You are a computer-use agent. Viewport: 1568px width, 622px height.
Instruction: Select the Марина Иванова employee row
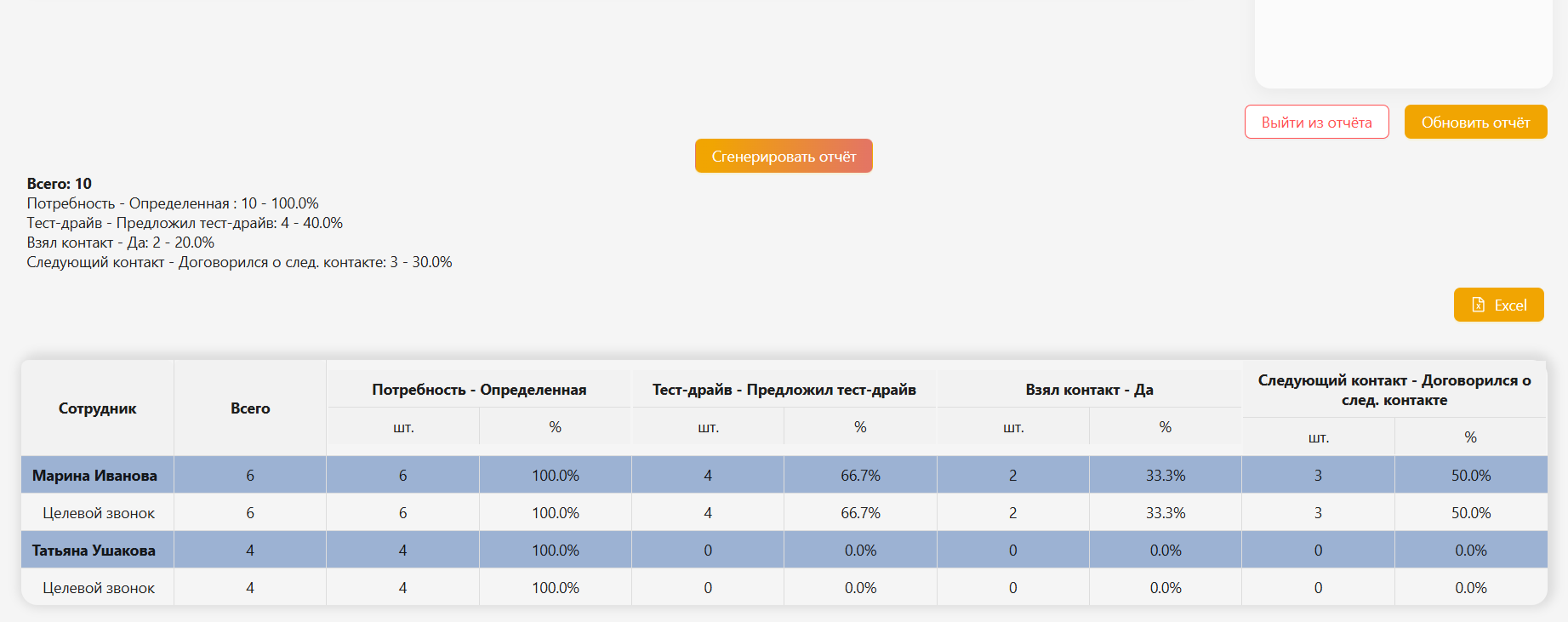click(x=94, y=476)
